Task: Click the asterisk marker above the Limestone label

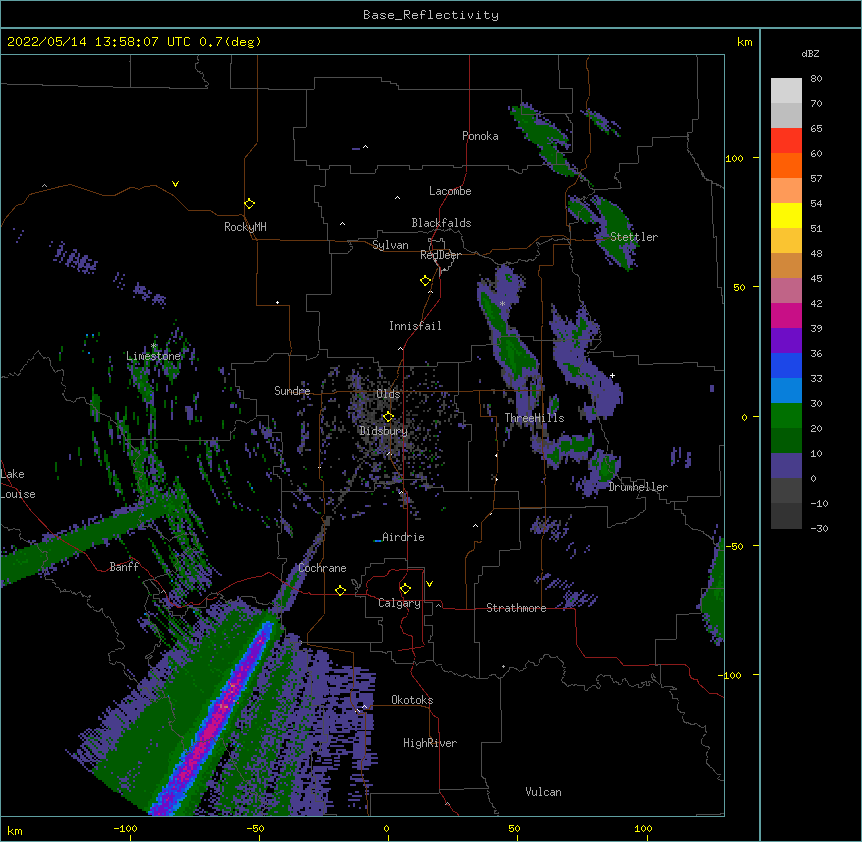Action: 154,346
